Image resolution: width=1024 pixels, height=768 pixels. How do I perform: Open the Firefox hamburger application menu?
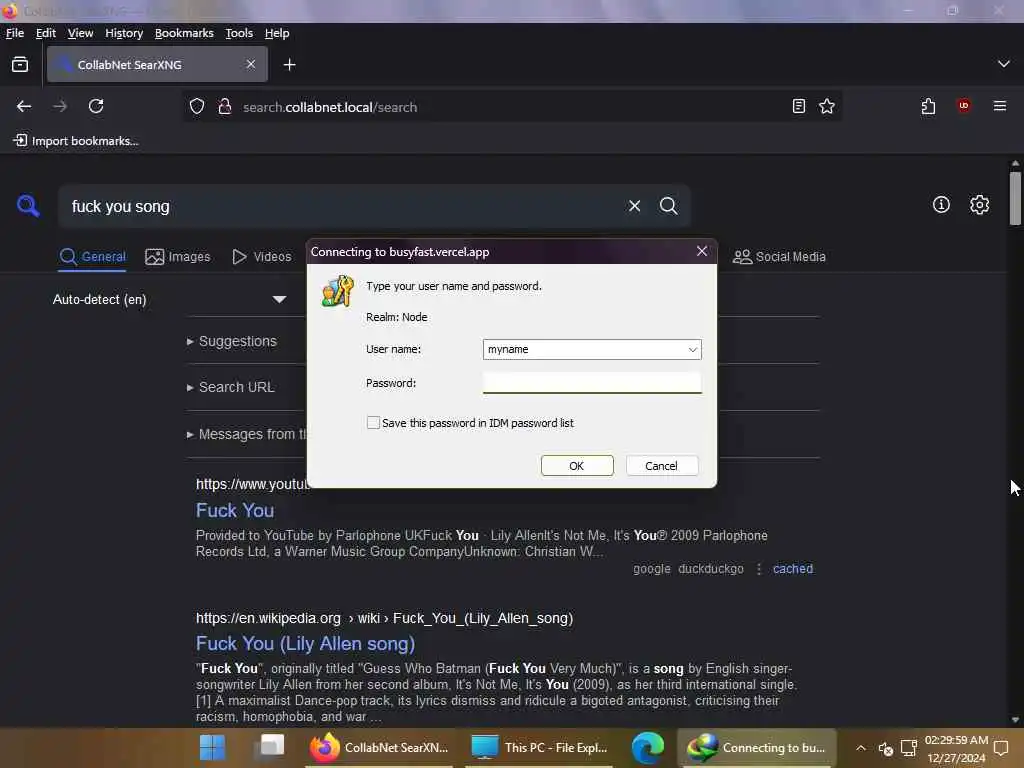(1000, 106)
